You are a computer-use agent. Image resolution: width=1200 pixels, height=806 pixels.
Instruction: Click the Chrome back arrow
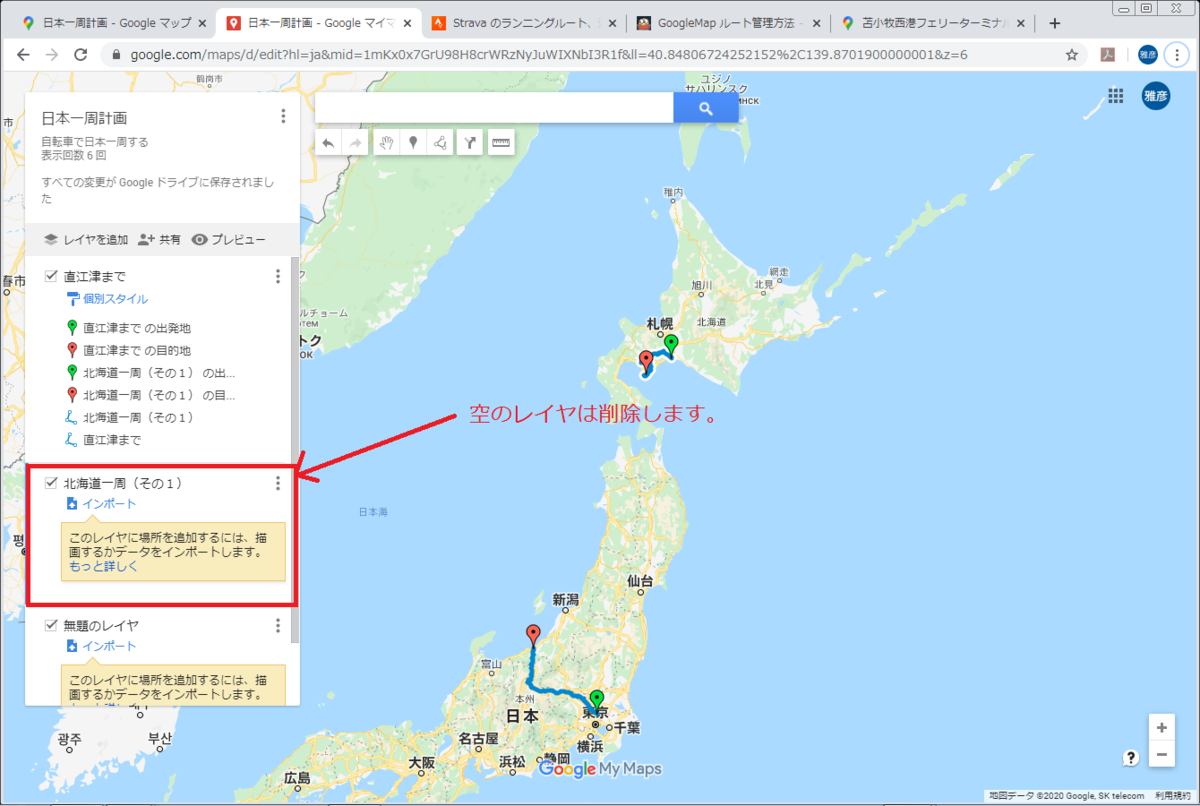click(x=24, y=55)
